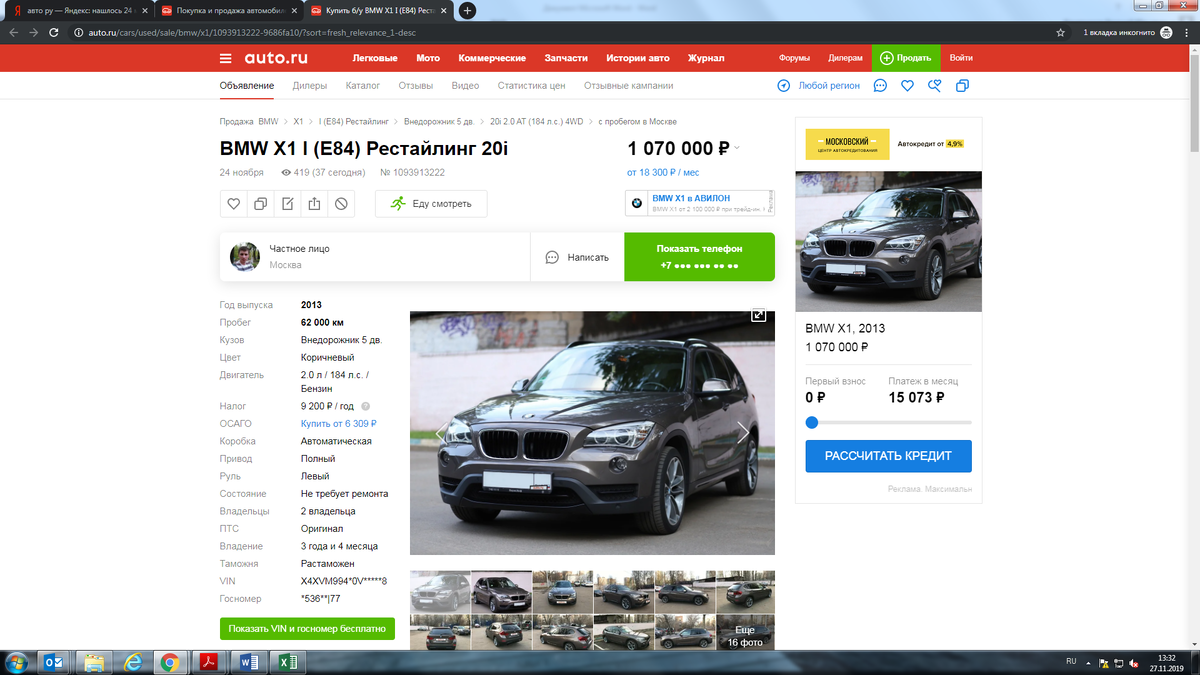Screen dimensions: 1200x675
Task: Click the seller's profile avatar
Action: click(x=245, y=257)
